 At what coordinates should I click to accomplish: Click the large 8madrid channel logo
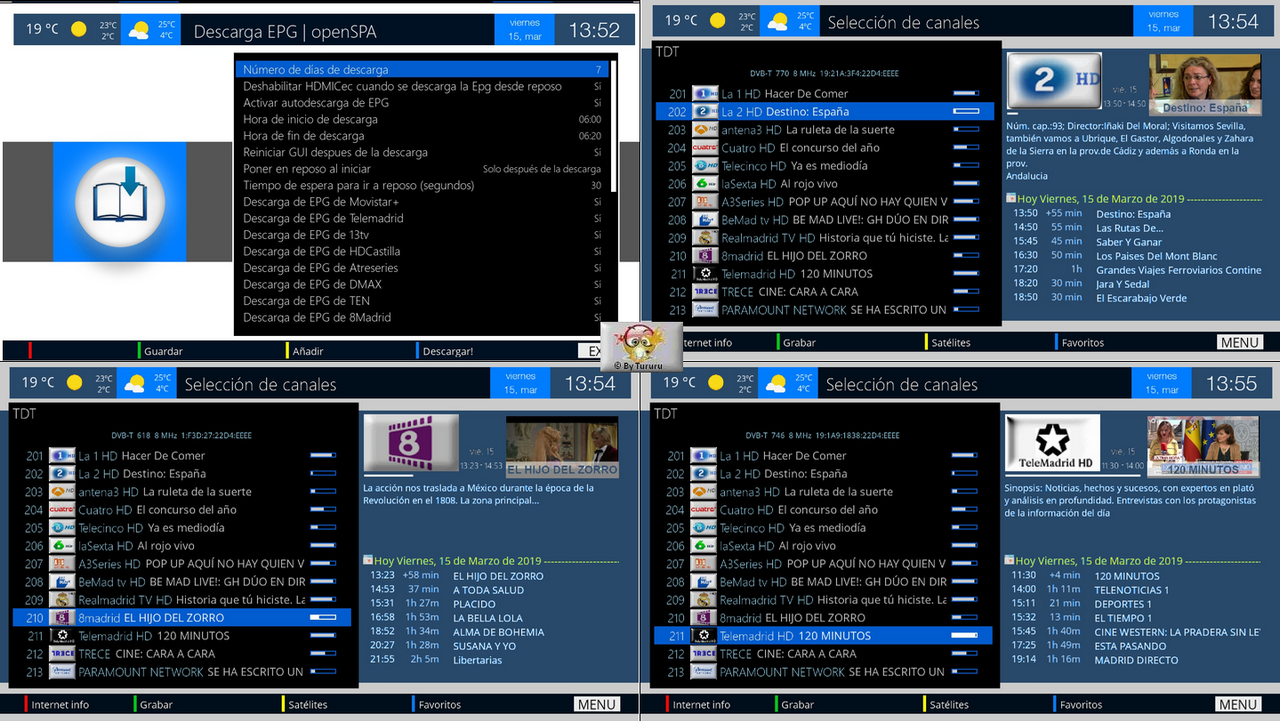tap(411, 443)
